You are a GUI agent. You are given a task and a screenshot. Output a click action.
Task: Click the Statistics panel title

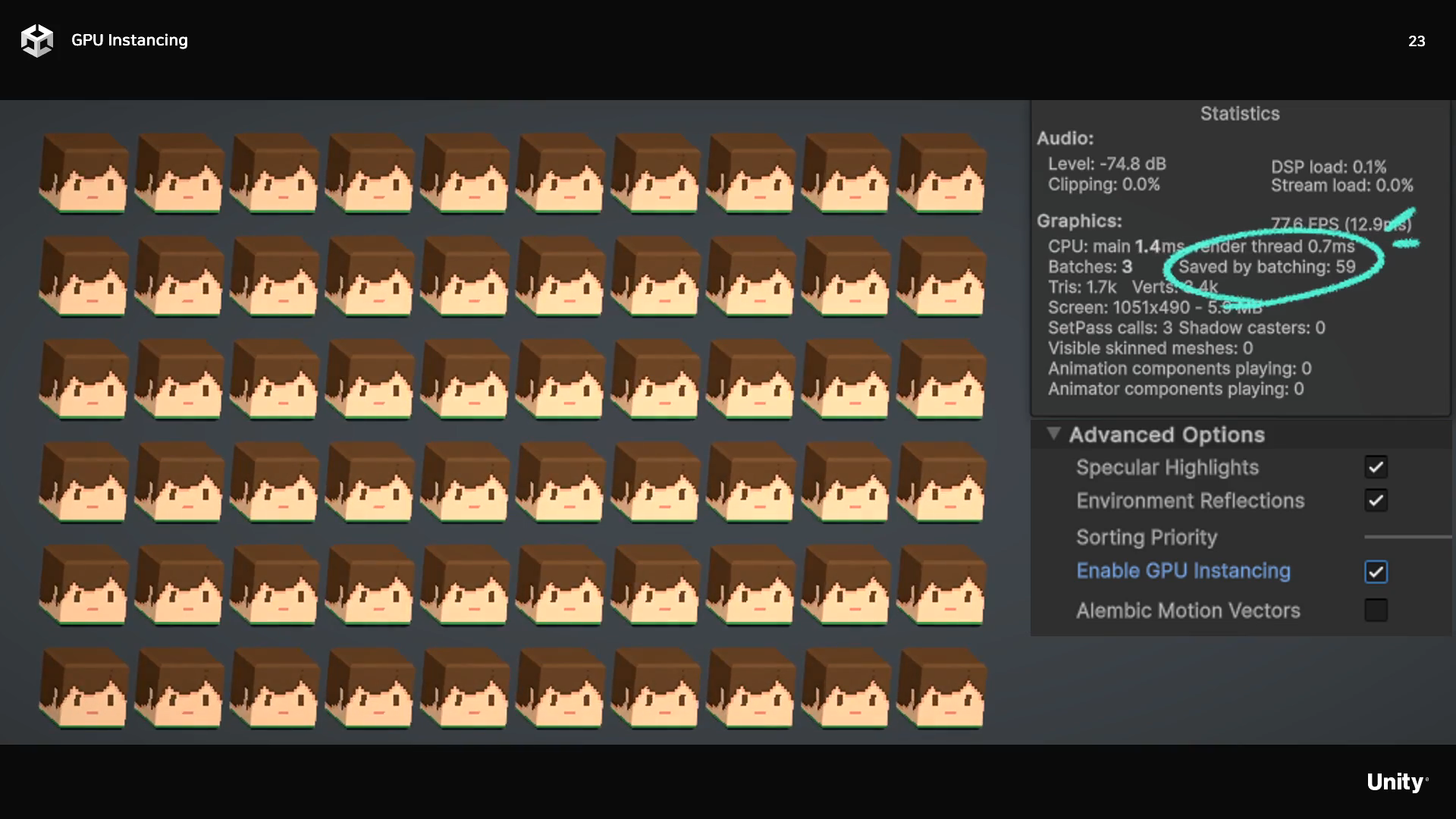coord(1239,114)
